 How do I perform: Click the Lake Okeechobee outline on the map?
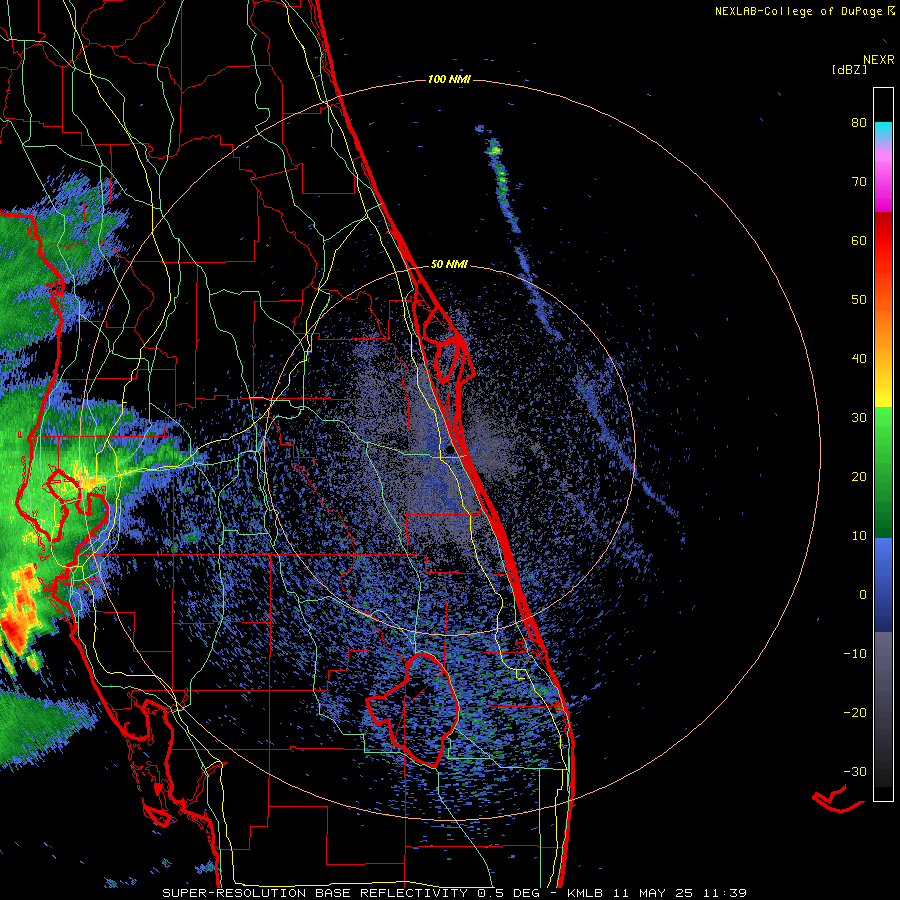[414, 709]
